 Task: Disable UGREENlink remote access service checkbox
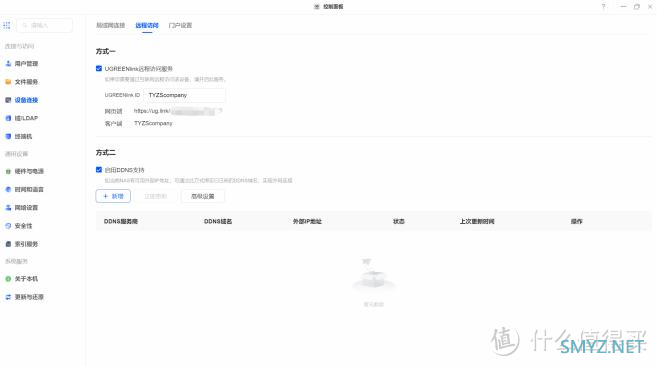pos(99,68)
